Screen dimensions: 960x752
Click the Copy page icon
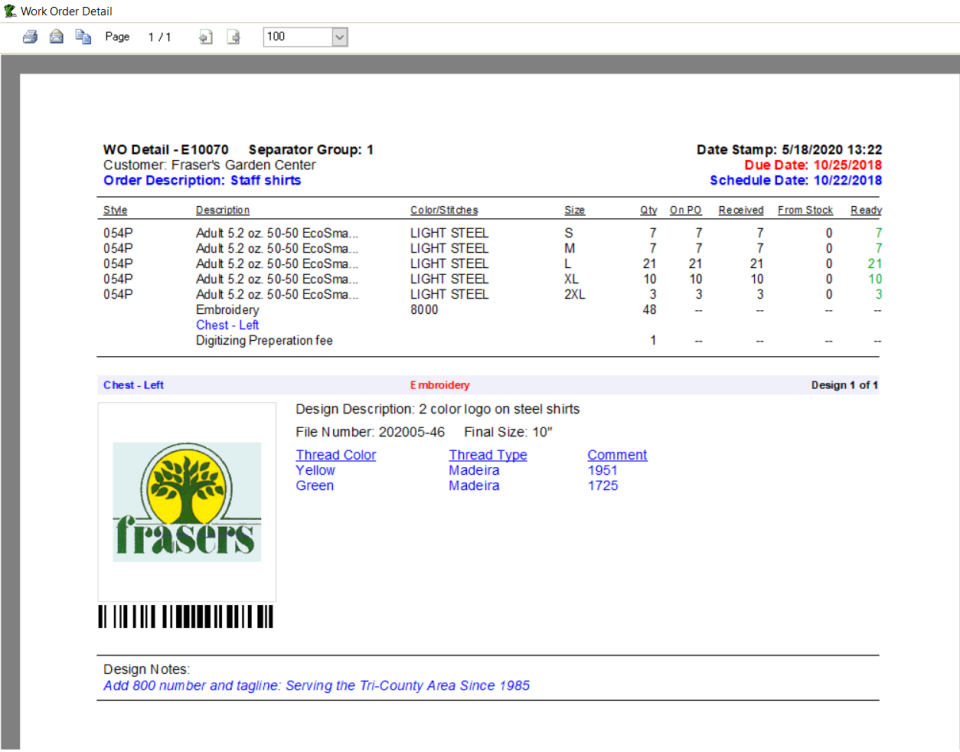click(84, 35)
